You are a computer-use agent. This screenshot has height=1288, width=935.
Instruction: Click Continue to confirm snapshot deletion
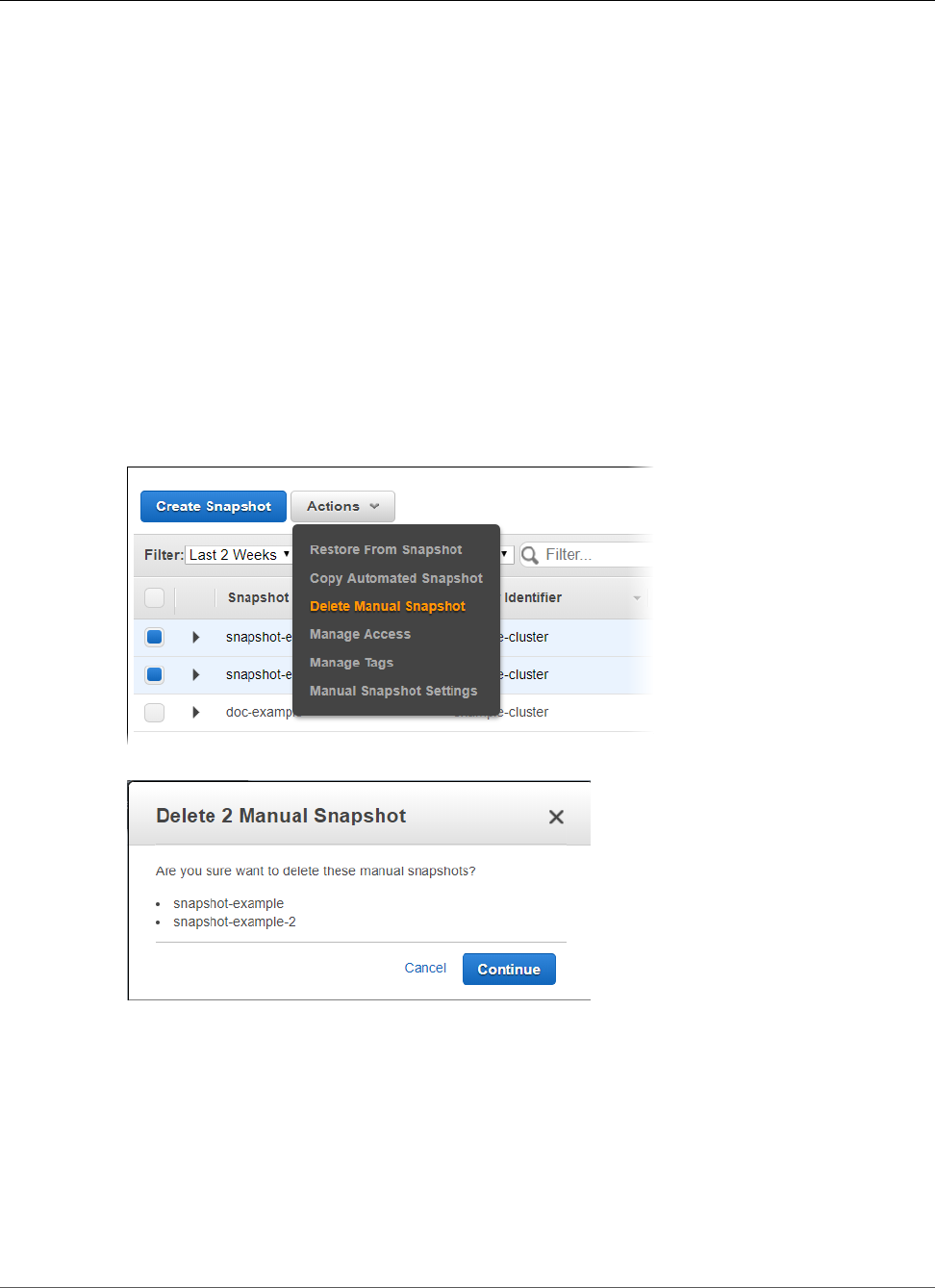pyautogui.click(x=509, y=969)
